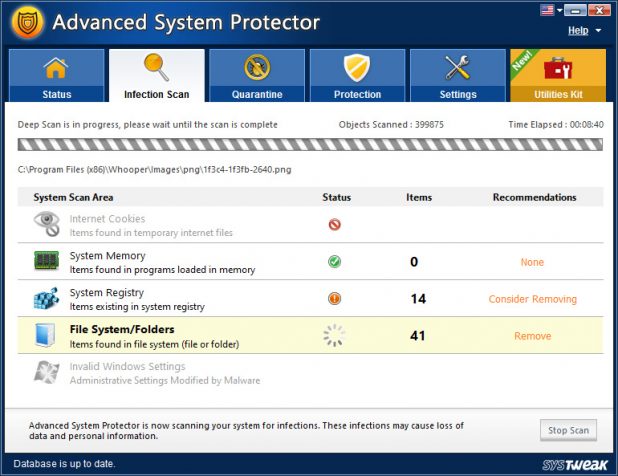Switch to the Protection tab

click(x=357, y=75)
